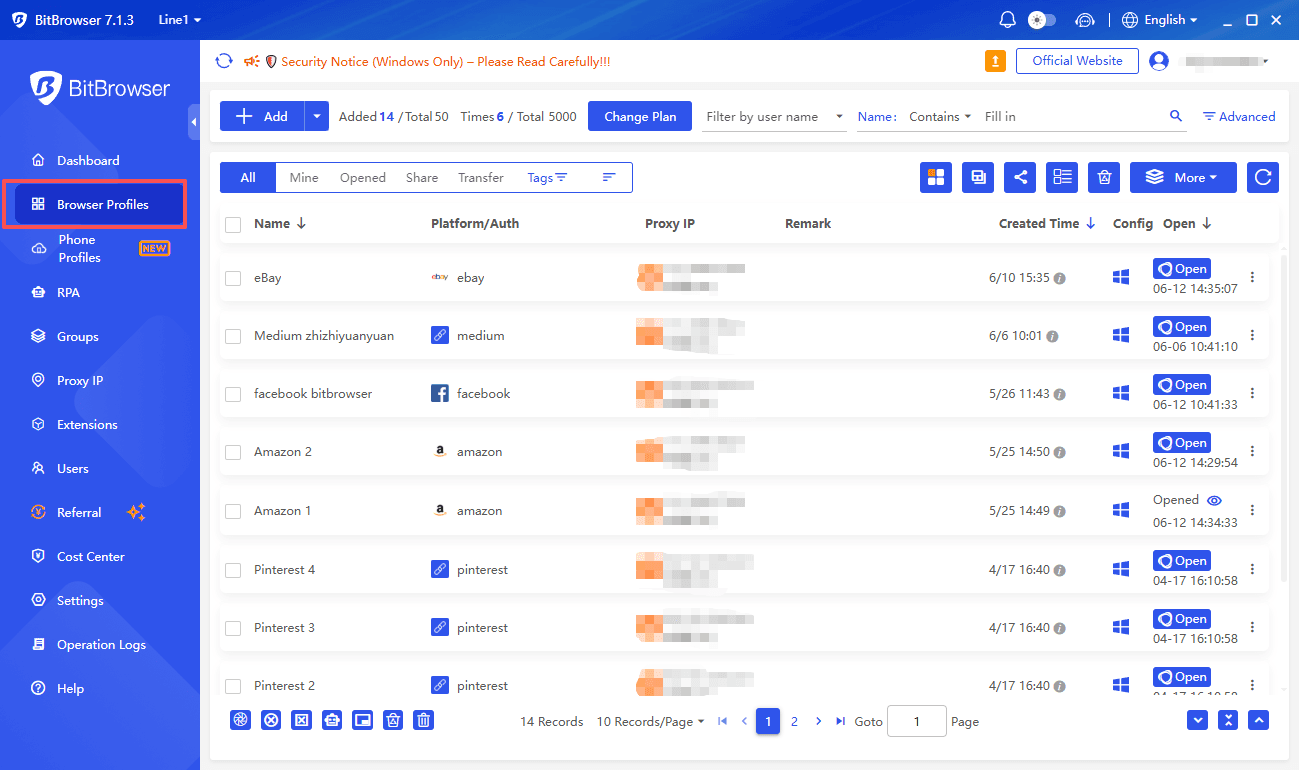
Task: Check the select-all checkbox in header
Action: point(233,225)
